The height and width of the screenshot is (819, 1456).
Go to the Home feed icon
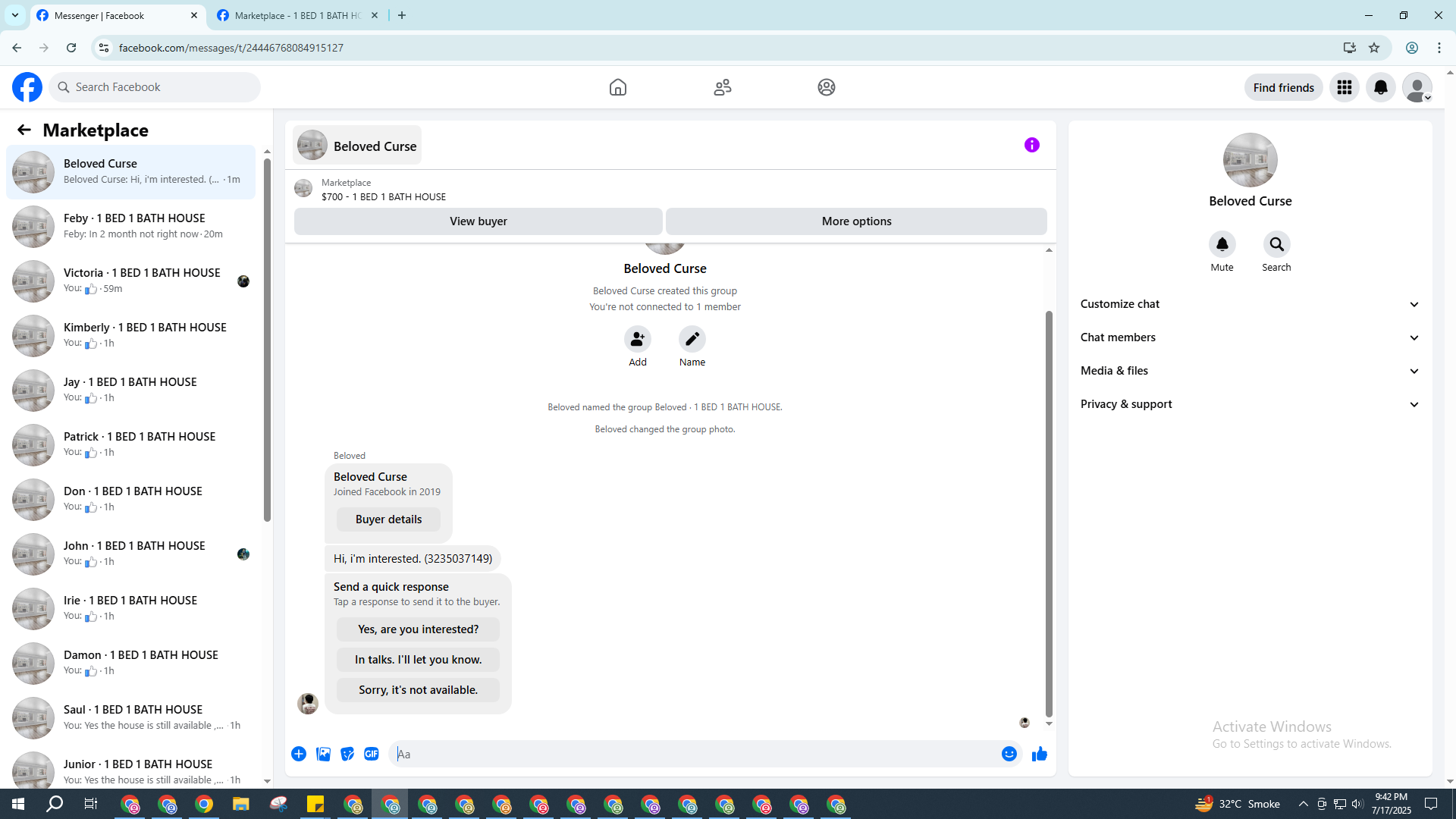click(x=618, y=87)
